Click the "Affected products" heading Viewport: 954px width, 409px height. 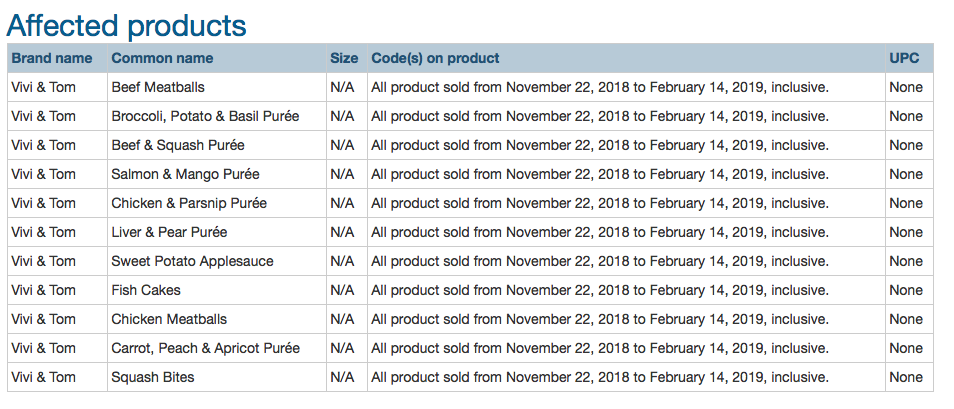point(127,24)
